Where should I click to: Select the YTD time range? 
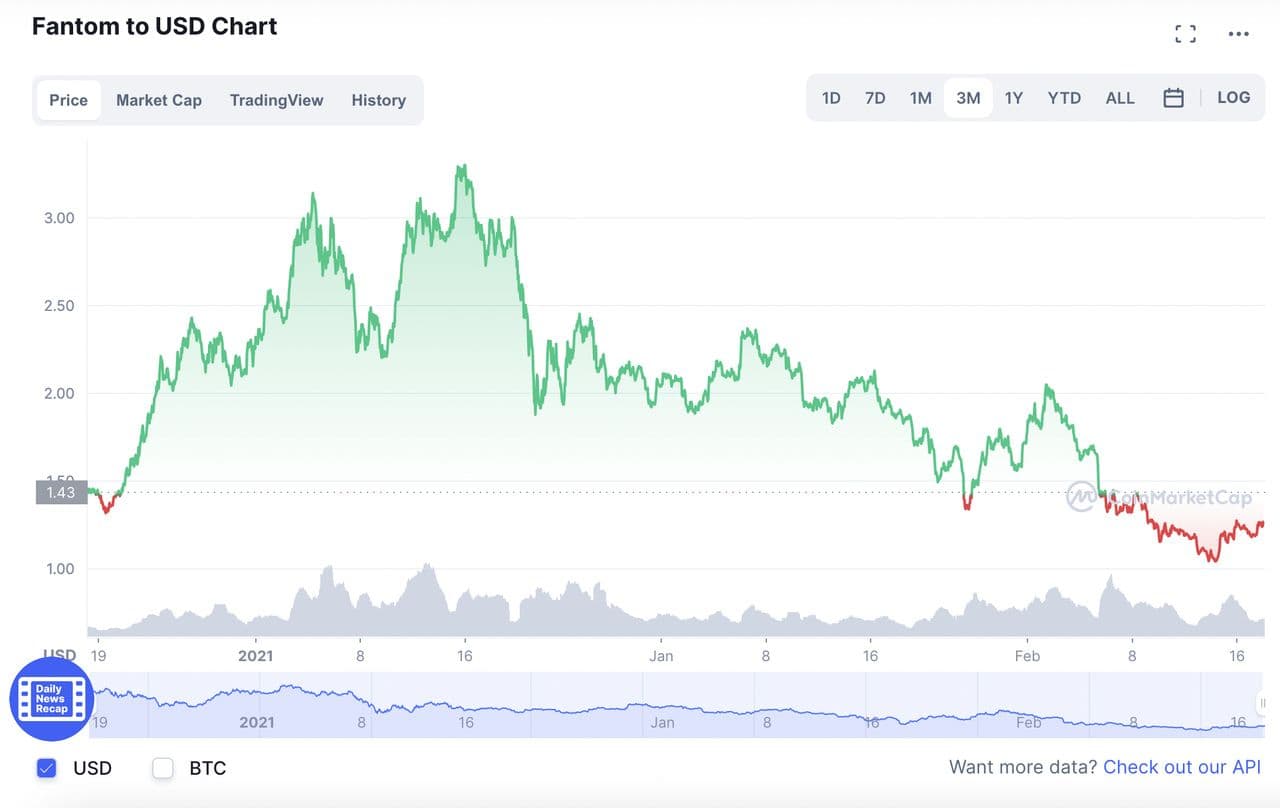point(1064,98)
